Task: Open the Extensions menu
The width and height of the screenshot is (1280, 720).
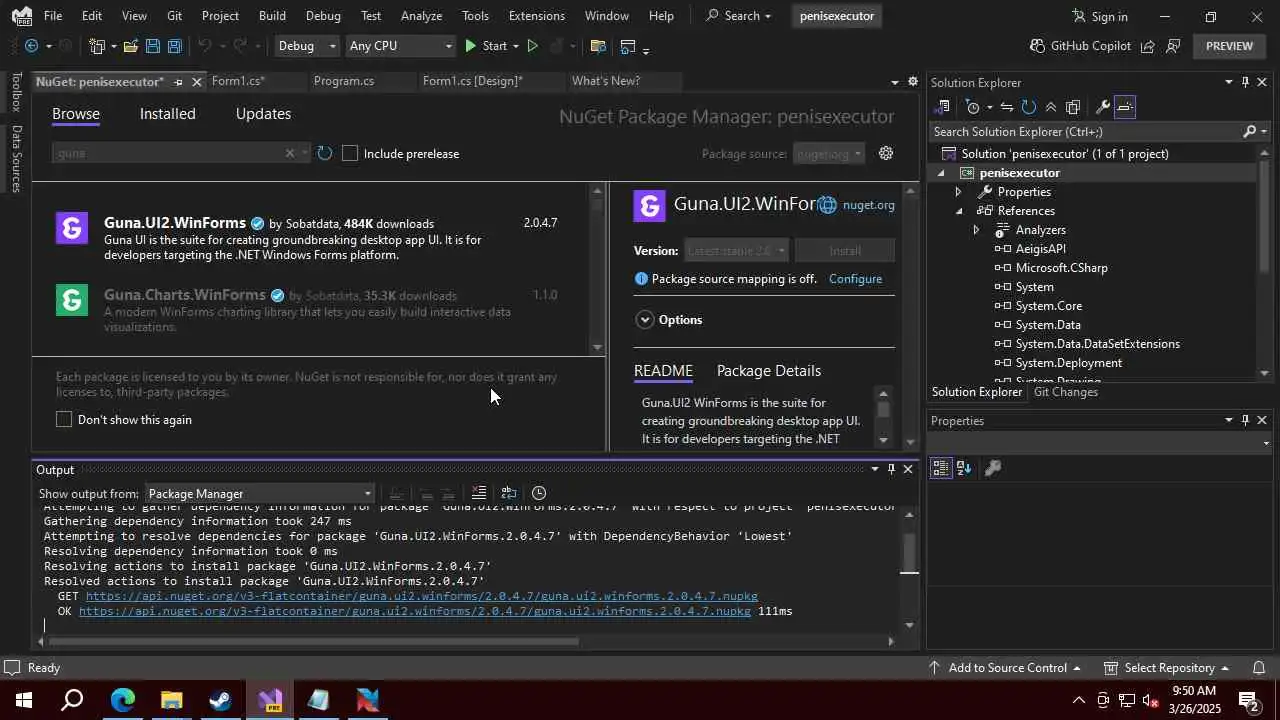Action: (x=536, y=16)
